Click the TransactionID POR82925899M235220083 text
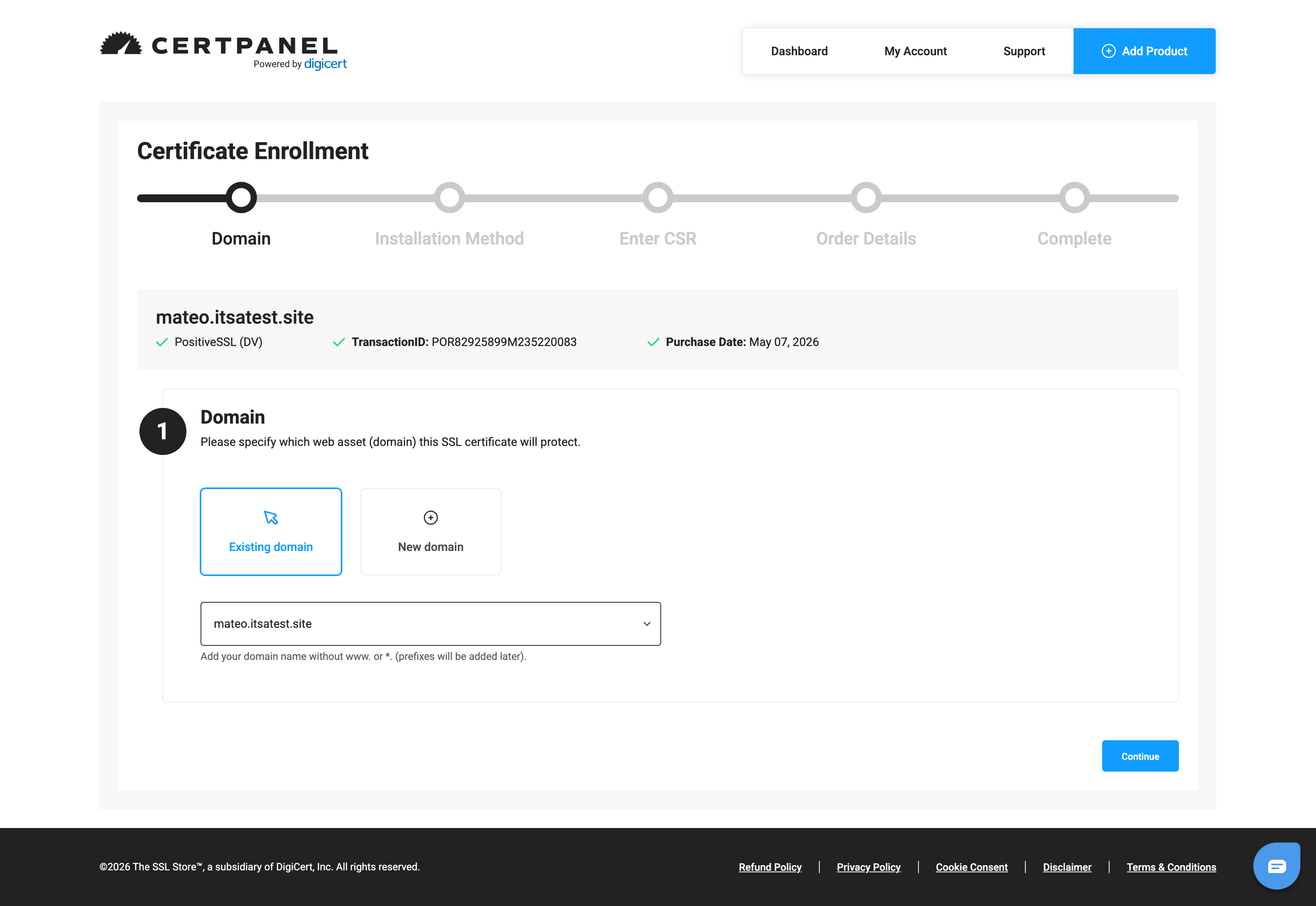 (x=464, y=342)
